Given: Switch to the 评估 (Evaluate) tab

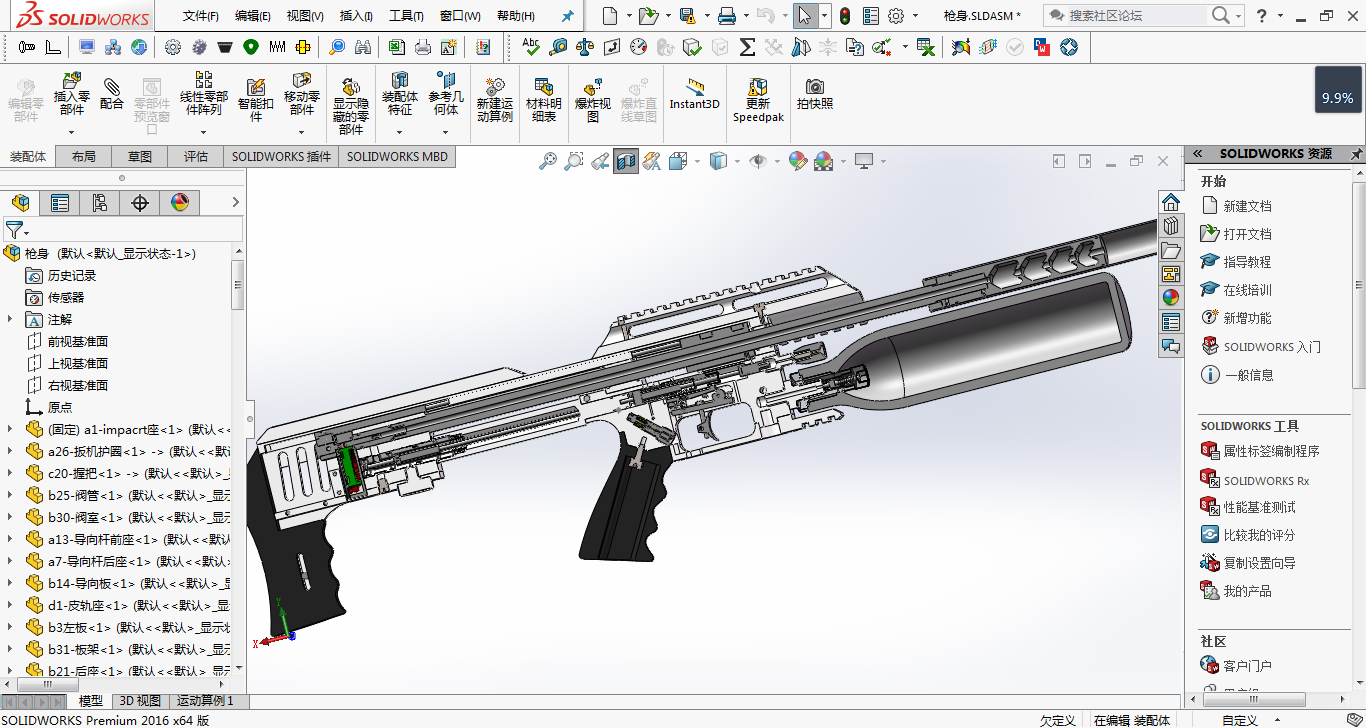Looking at the screenshot, I should pos(196,156).
